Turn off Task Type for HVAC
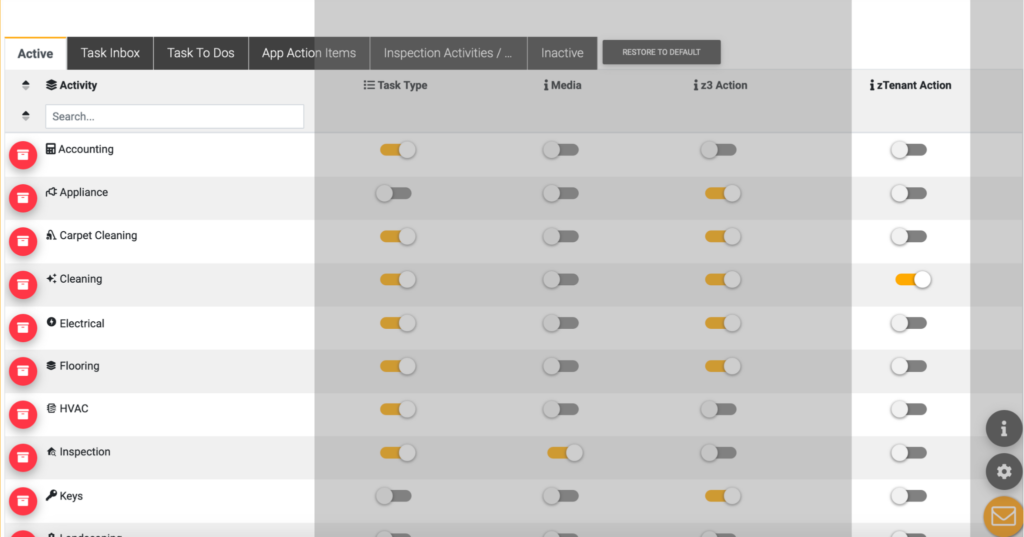Viewport: 1024px width, 537px height. (398, 410)
